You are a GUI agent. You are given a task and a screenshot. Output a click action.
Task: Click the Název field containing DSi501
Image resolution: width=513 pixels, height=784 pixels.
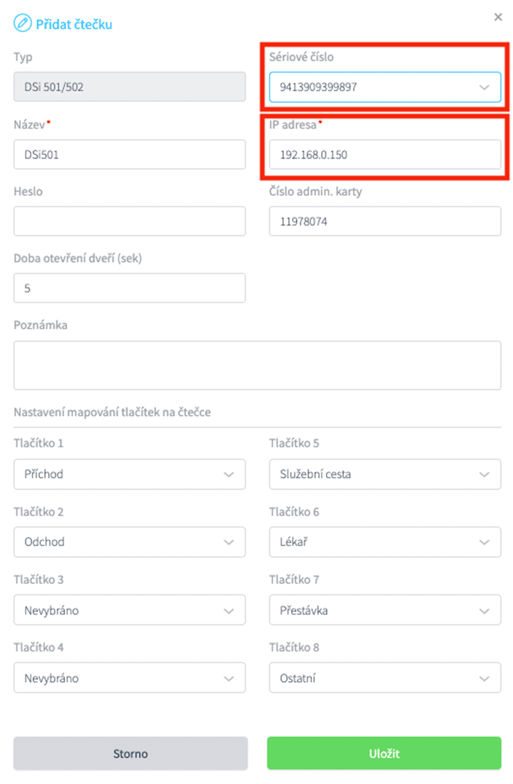pyautogui.click(x=130, y=154)
